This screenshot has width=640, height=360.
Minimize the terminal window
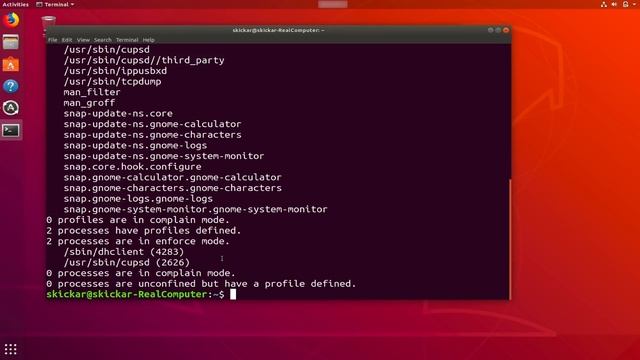coord(491,30)
